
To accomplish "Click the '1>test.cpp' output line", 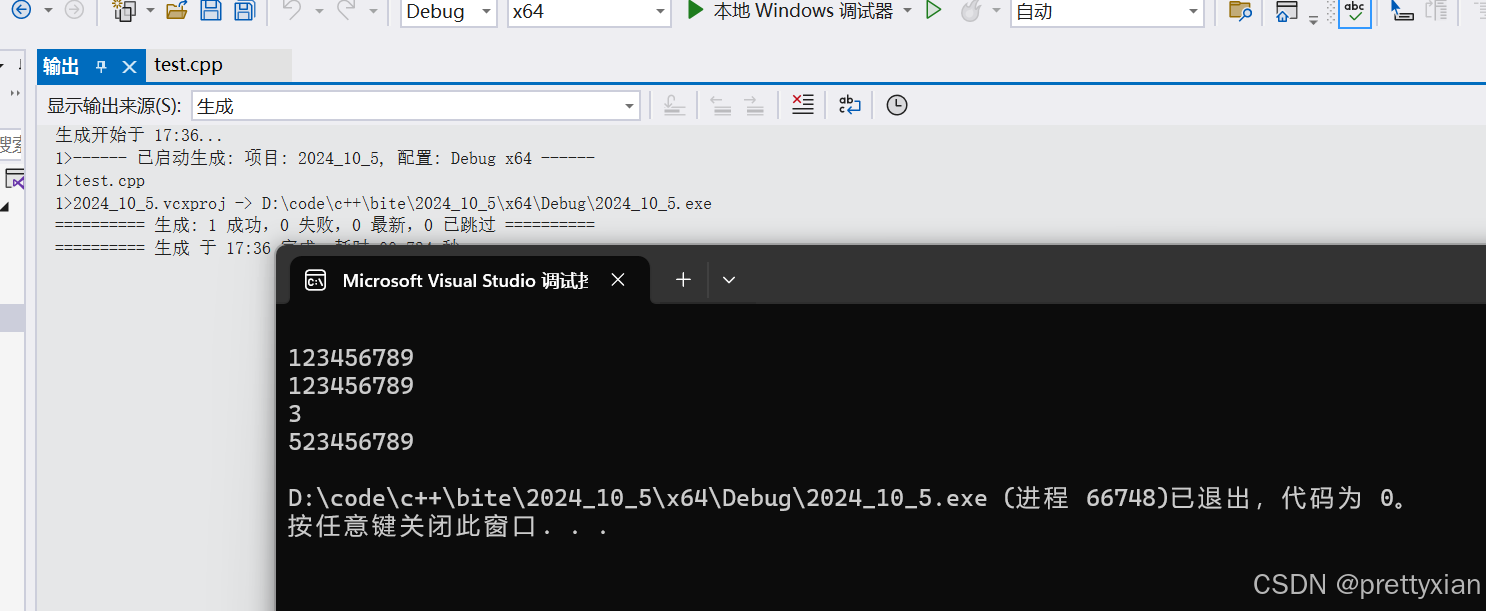I will 100,181.
